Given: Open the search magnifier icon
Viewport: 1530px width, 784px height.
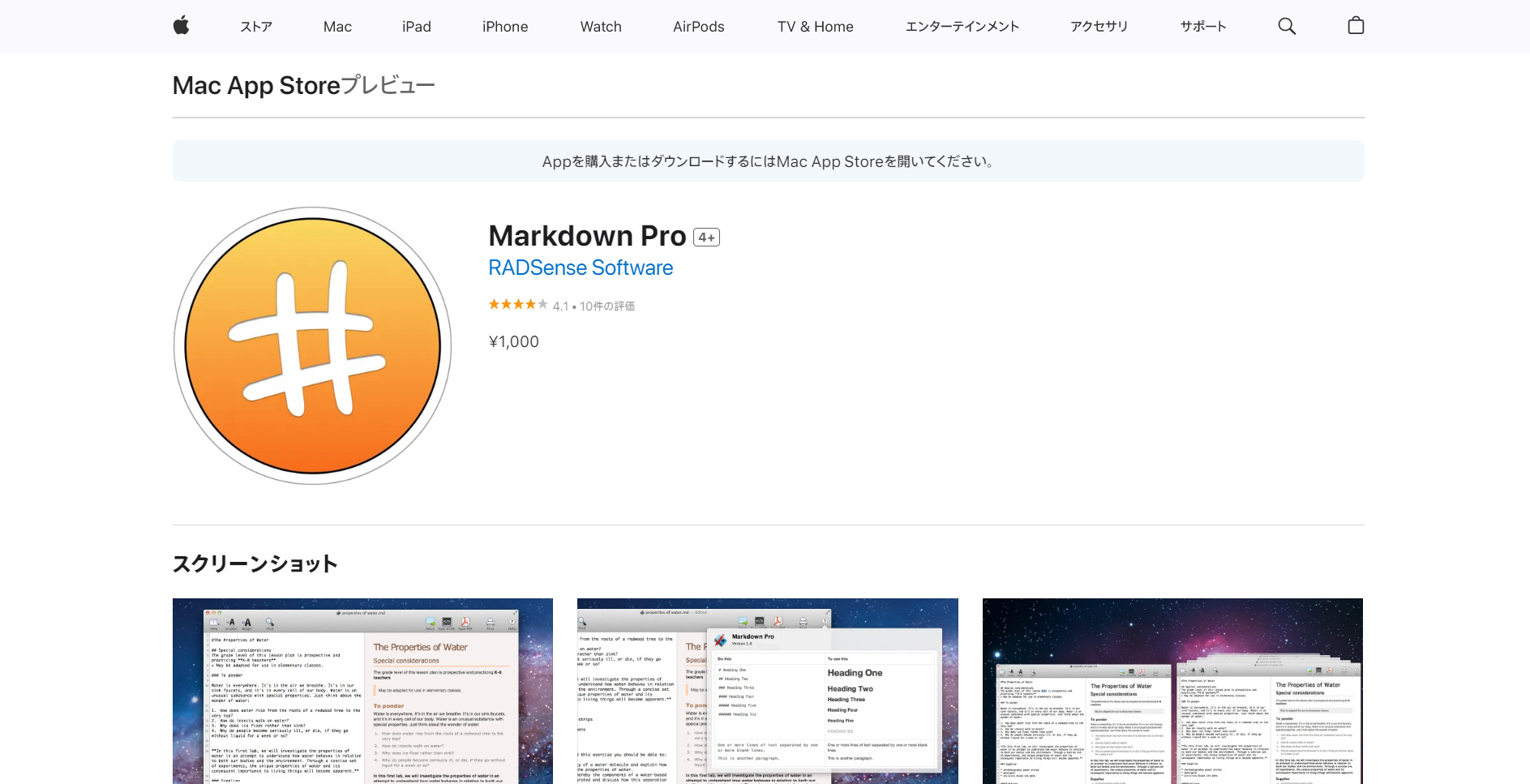Looking at the screenshot, I should 1287,25.
